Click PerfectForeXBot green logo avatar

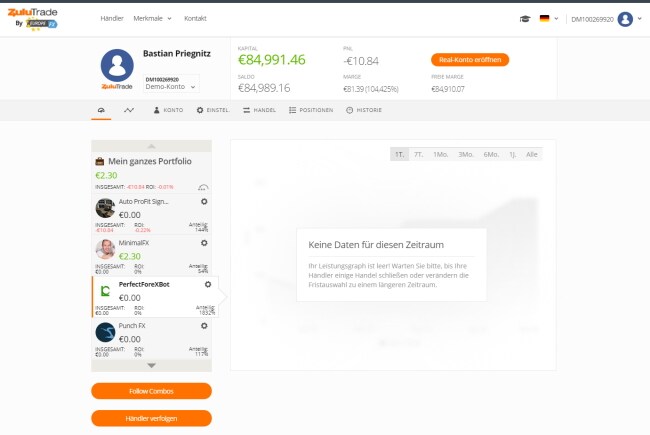(105, 291)
